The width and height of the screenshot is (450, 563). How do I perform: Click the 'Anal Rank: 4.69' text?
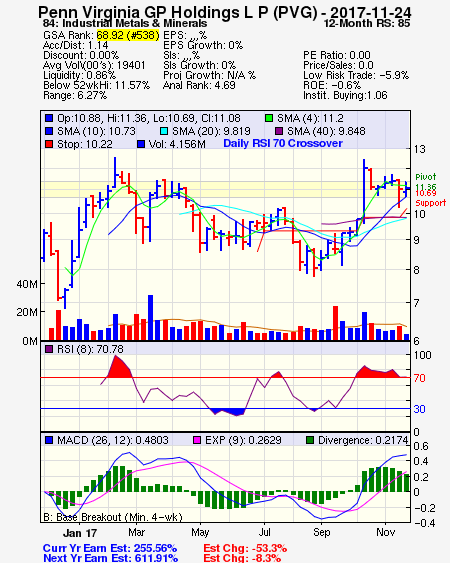pyautogui.click(x=199, y=85)
